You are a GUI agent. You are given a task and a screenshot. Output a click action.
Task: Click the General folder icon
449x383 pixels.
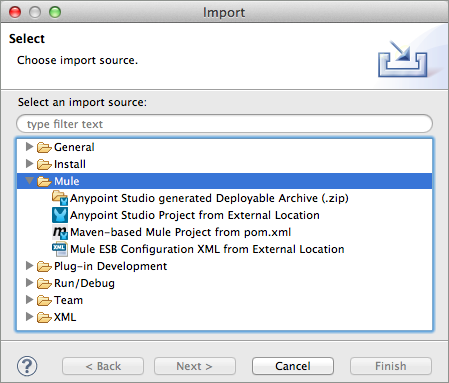(44, 147)
